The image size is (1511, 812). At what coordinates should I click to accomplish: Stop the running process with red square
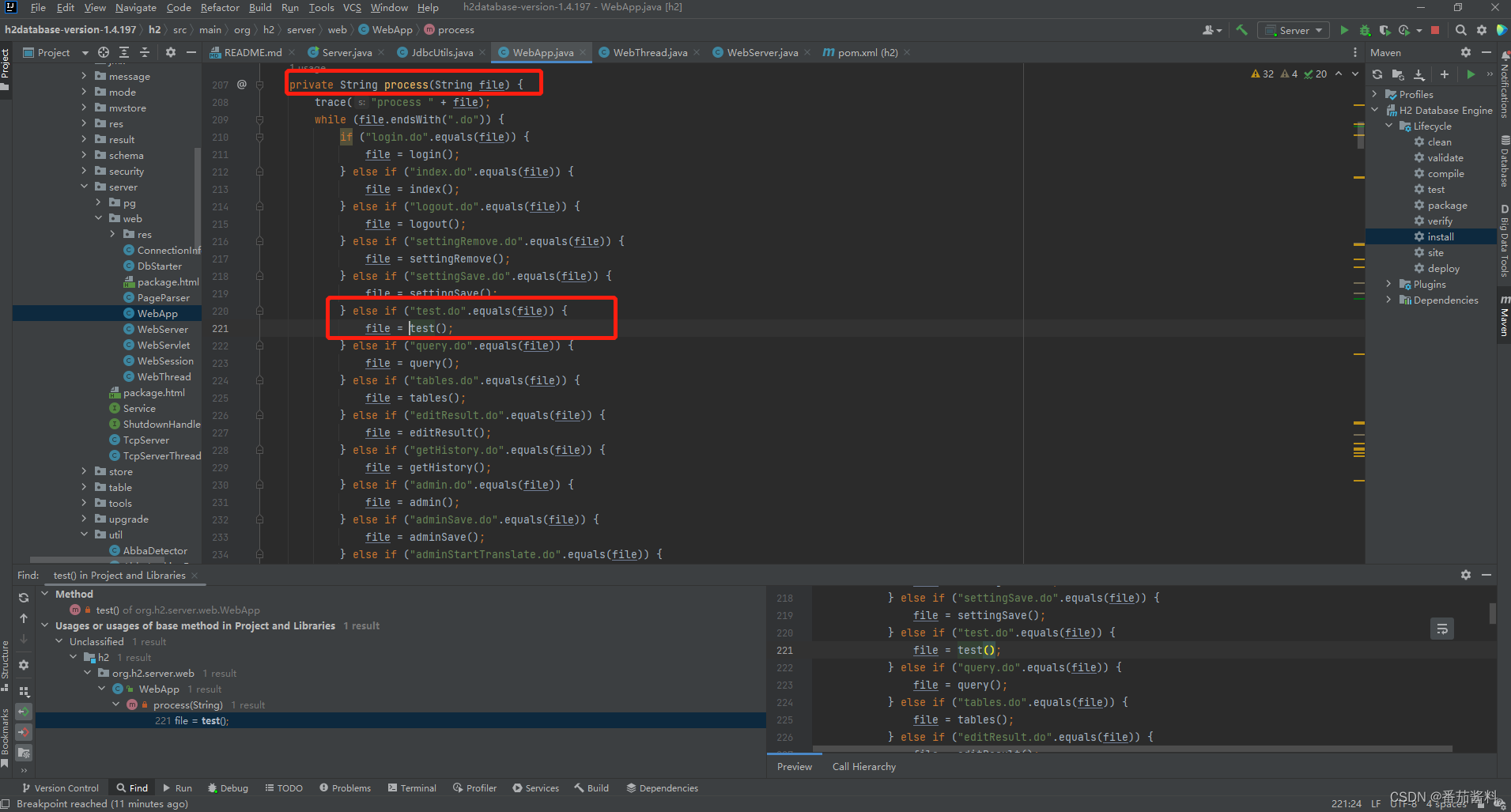1435,30
